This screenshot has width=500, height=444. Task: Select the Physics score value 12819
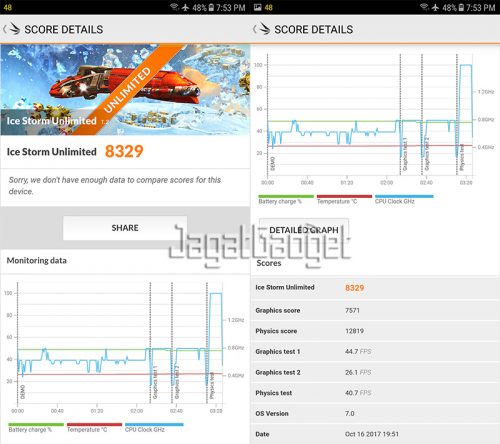pyautogui.click(x=354, y=331)
